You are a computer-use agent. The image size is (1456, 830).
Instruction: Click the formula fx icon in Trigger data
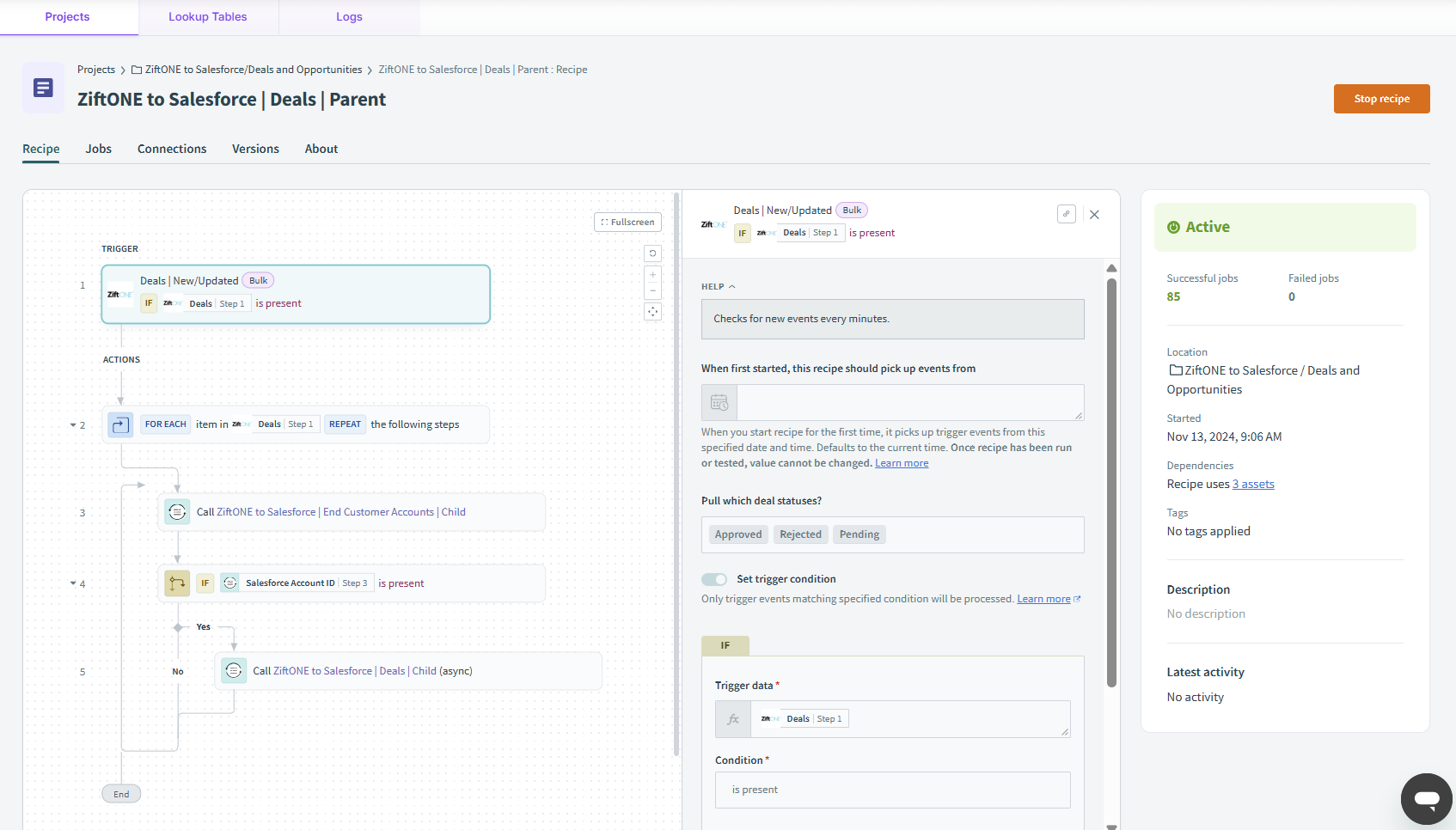[733, 719]
